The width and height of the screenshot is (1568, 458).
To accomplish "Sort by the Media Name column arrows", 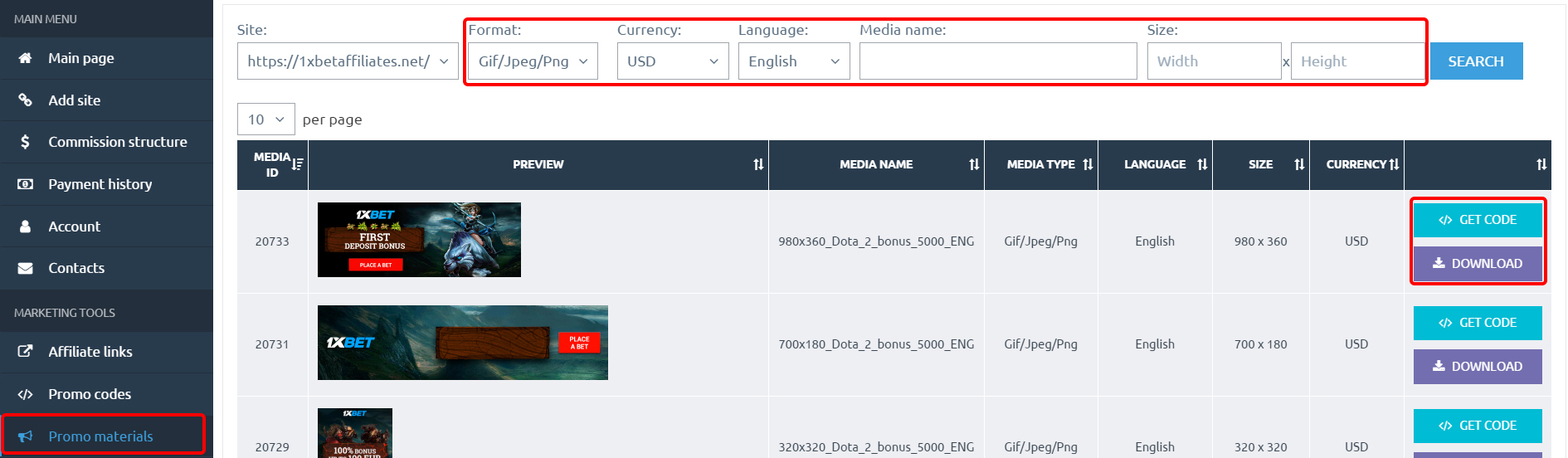I will 974,164.
